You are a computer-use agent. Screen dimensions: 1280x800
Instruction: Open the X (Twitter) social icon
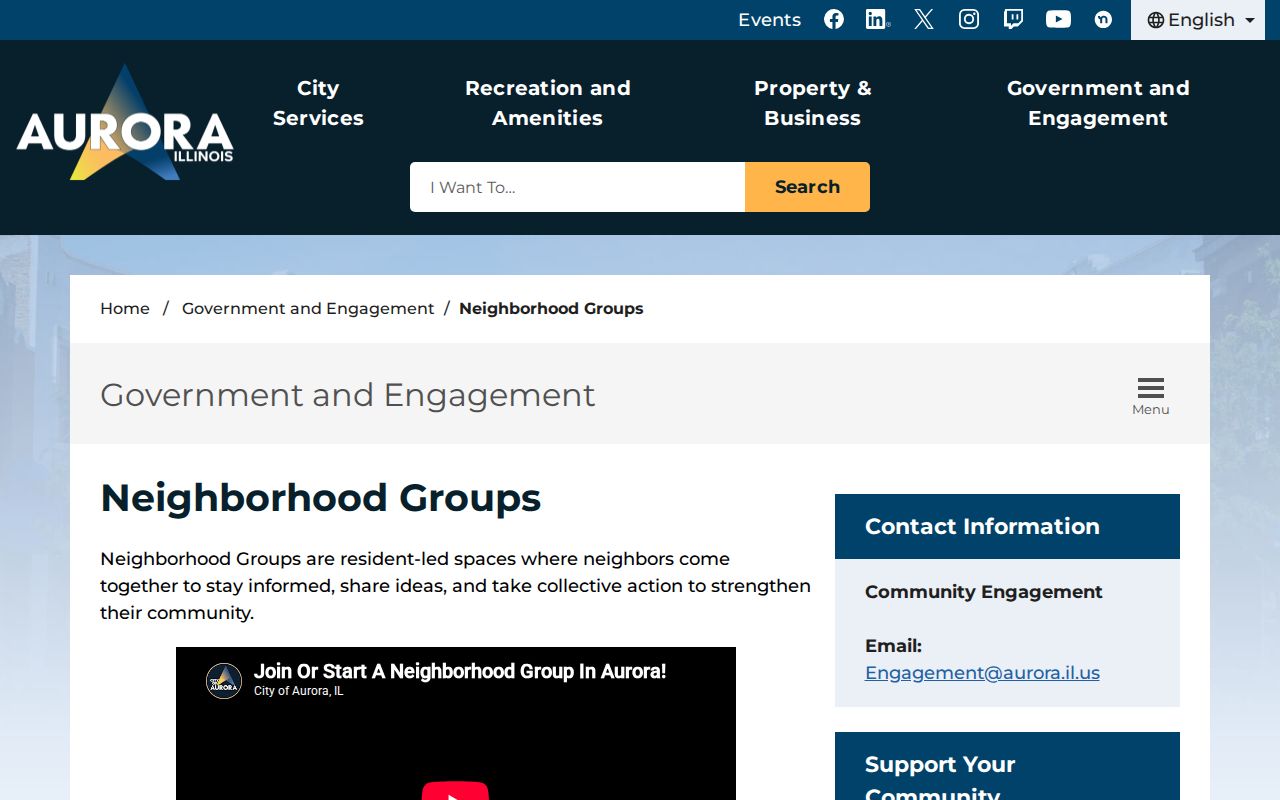click(924, 19)
